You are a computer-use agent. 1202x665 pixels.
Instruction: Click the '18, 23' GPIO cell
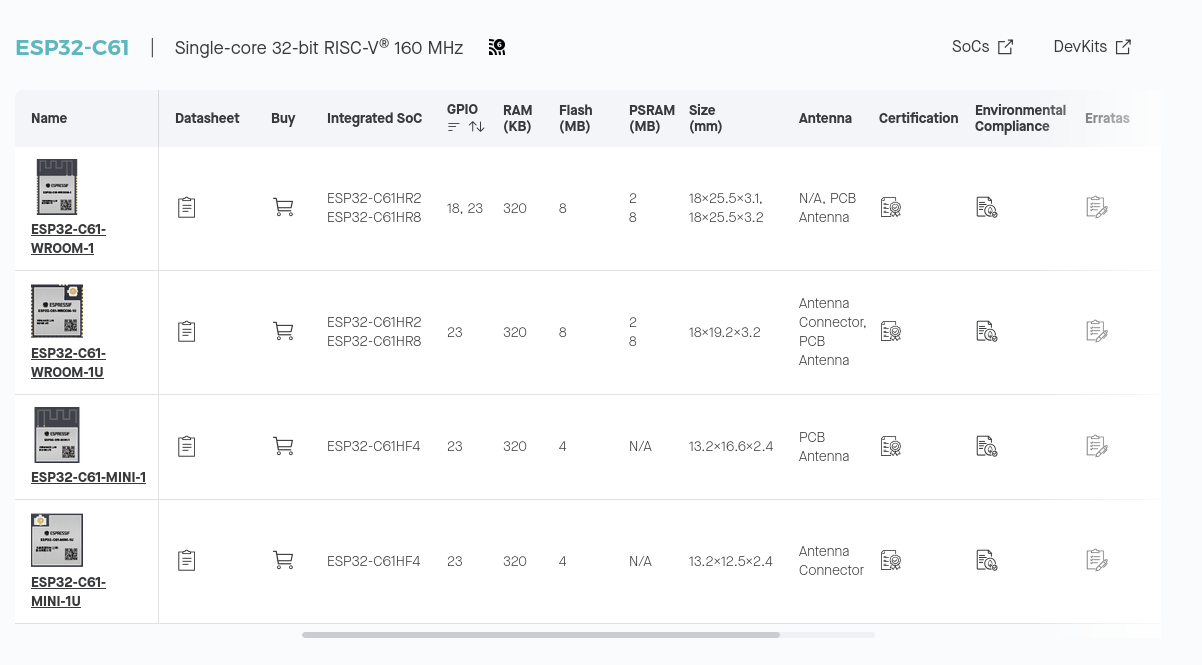pos(465,208)
